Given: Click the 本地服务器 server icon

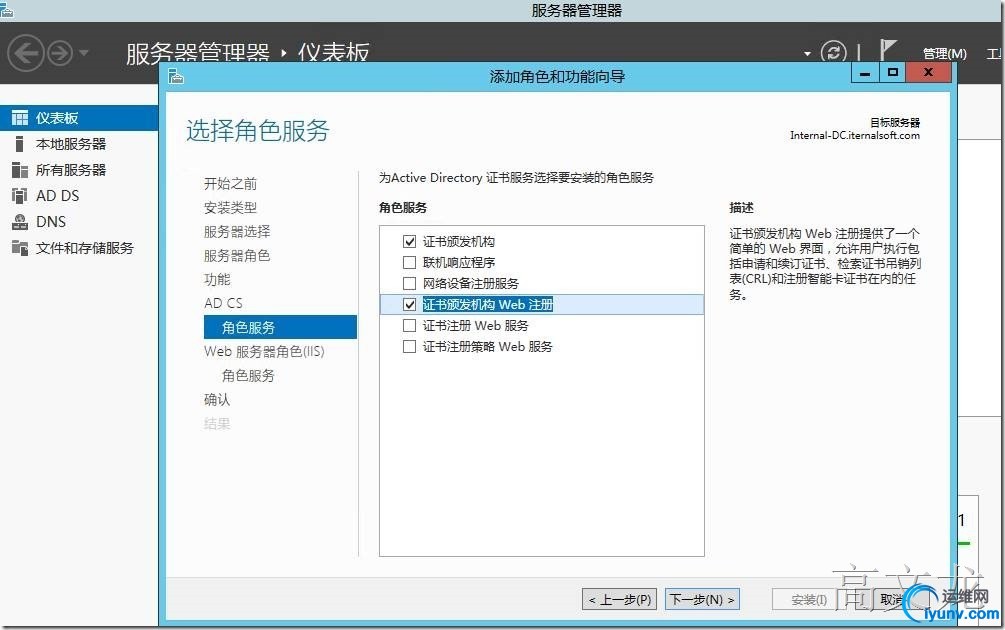Looking at the screenshot, I should (19, 144).
